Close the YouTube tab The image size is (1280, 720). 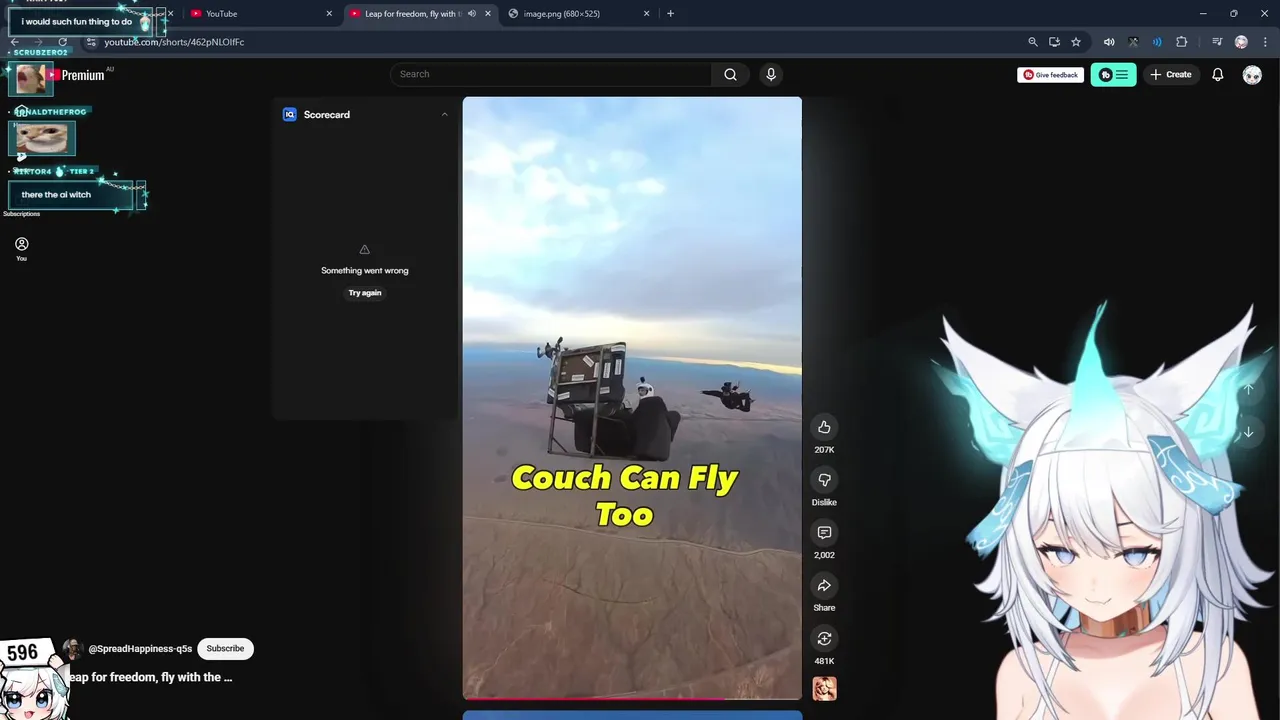click(329, 14)
